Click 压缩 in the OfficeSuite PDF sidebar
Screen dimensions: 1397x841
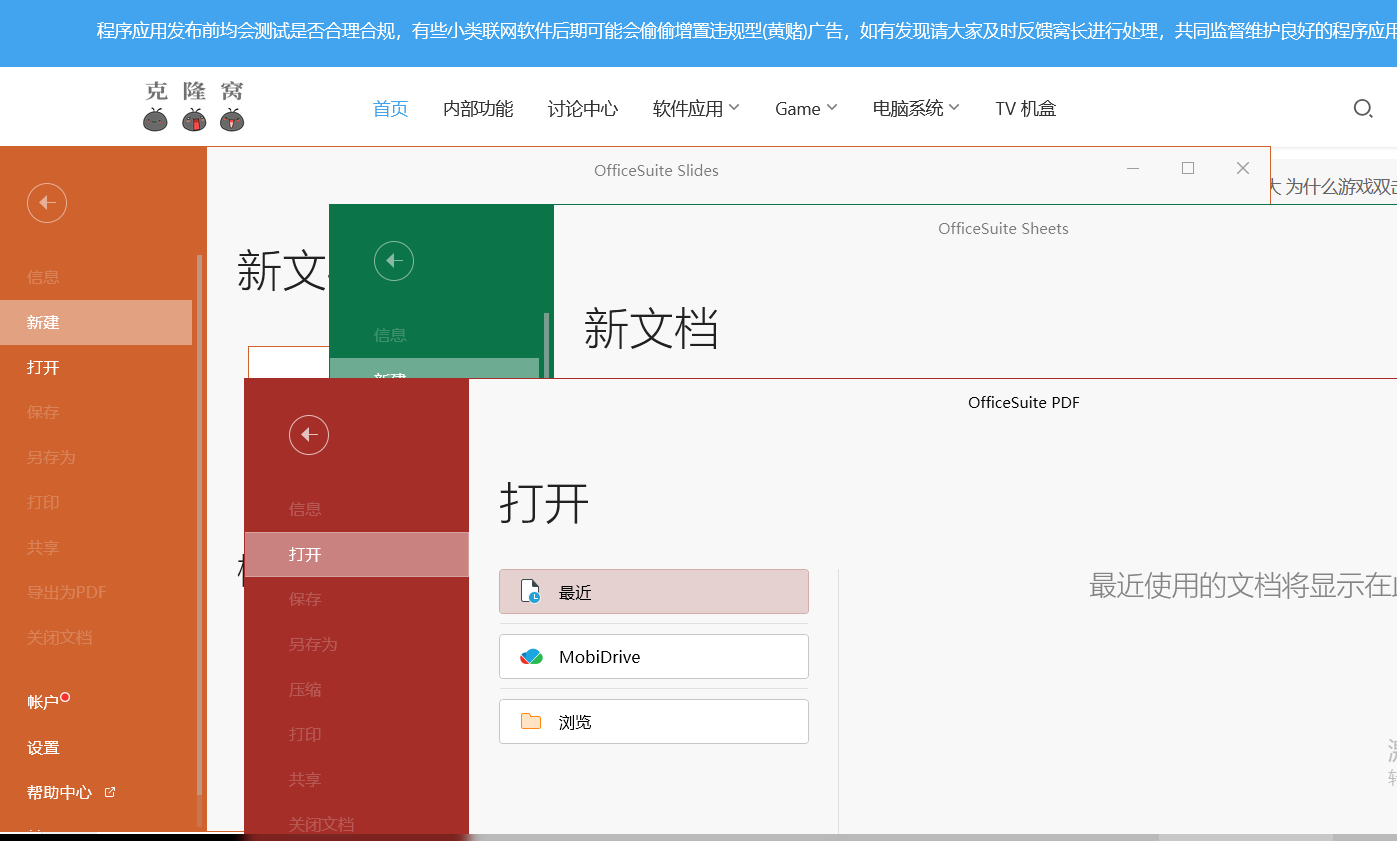click(x=305, y=689)
